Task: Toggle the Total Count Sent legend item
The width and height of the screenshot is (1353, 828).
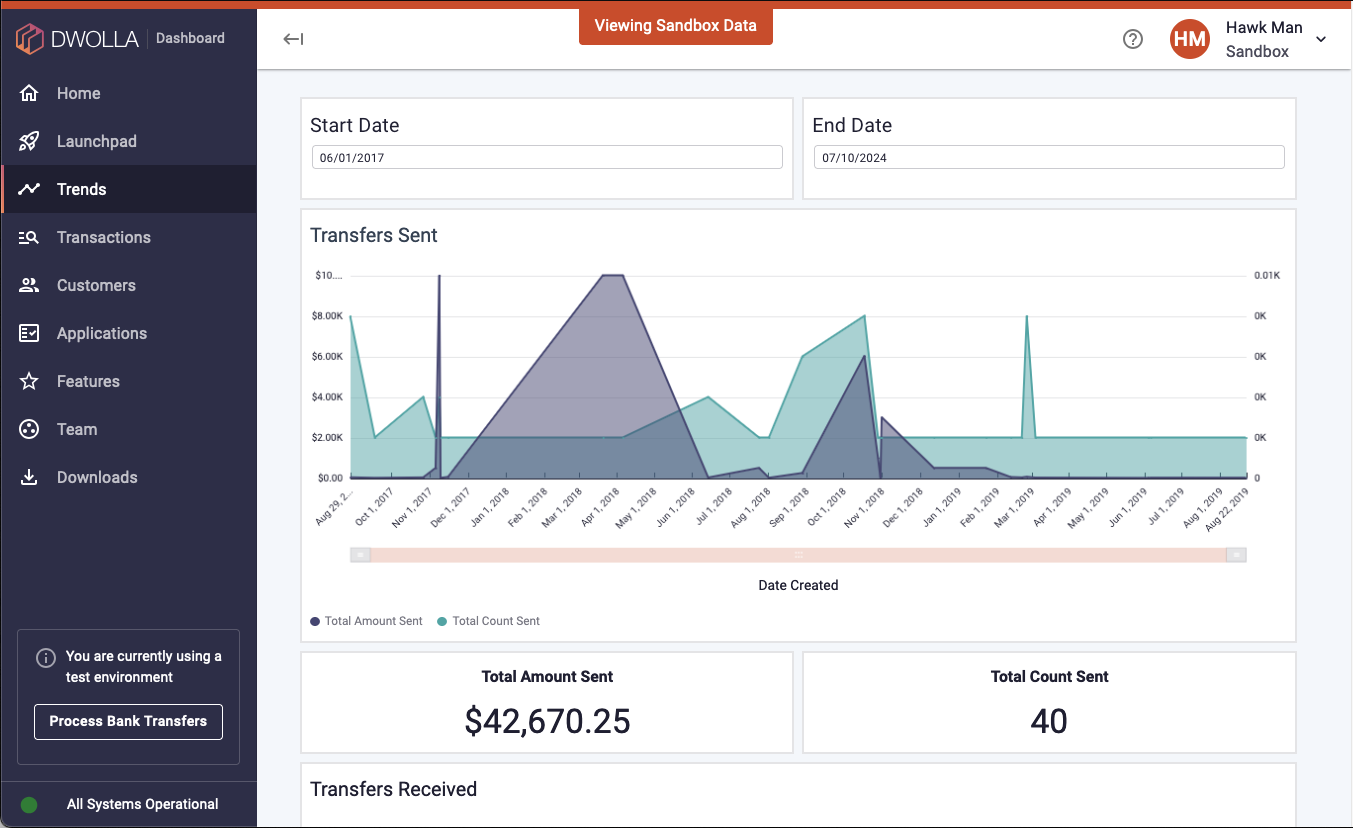Action: [488, 621]
